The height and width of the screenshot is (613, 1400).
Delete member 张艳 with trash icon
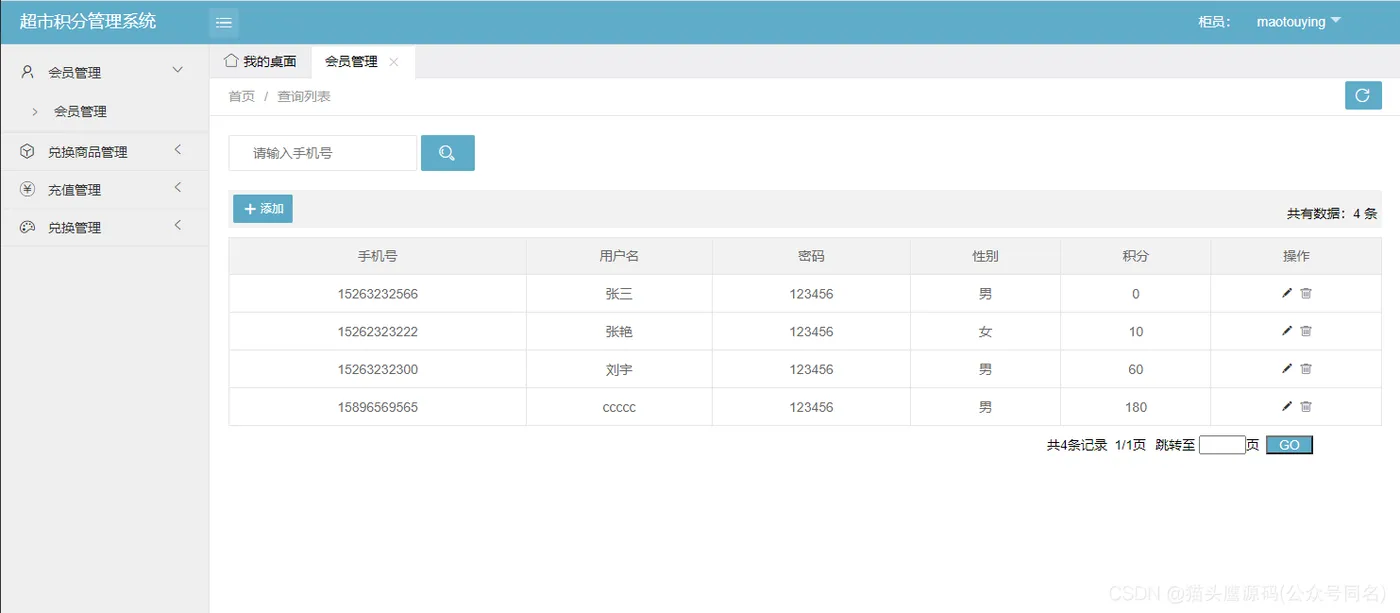coord(1306,331)
